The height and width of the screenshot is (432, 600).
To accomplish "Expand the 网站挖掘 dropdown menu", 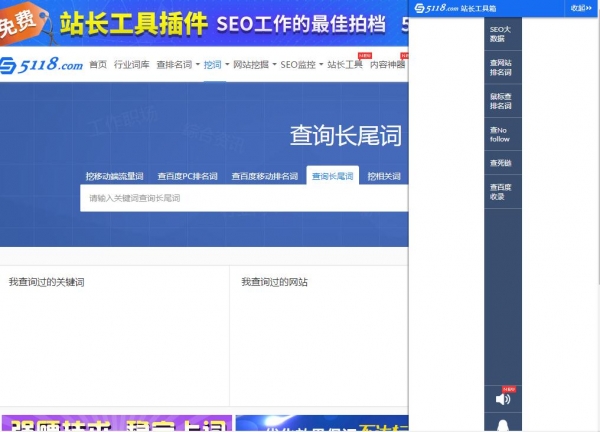I will point(254,64).
